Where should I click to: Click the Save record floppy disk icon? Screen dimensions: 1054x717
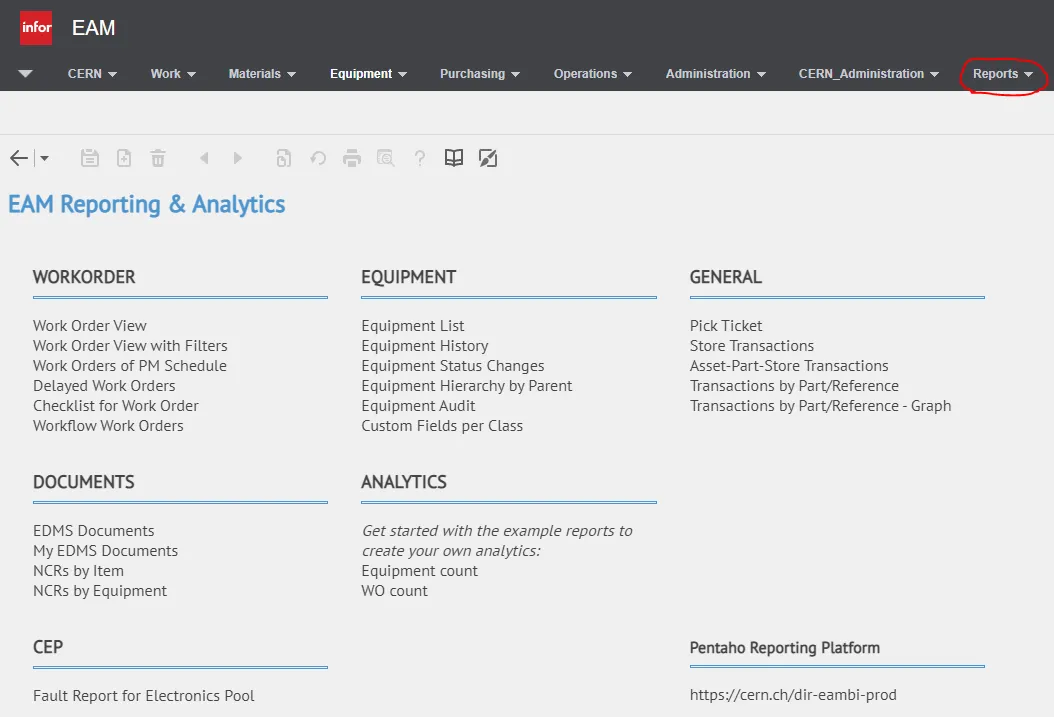[x=89, y=159]
